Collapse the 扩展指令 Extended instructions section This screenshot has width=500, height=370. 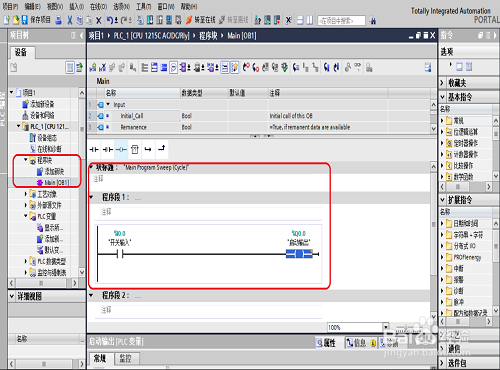(443, 200)
